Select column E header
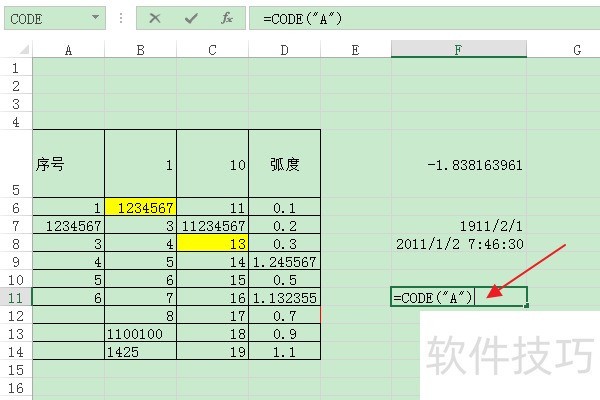Screen dimensions: 600x400 (355, 50)
